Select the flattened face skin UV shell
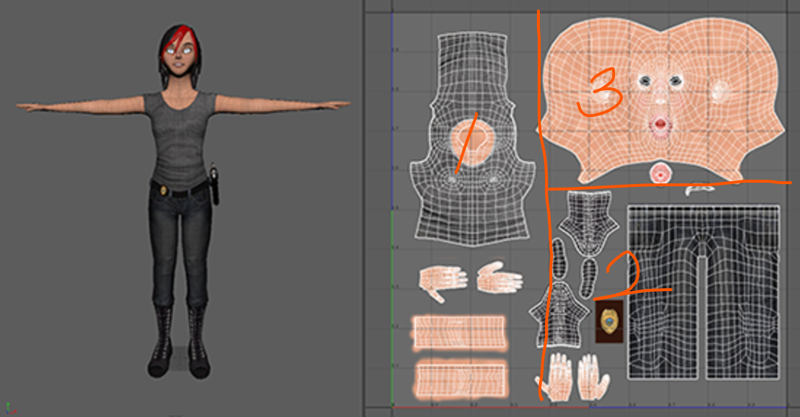The image size is (800, 417). 660,100
